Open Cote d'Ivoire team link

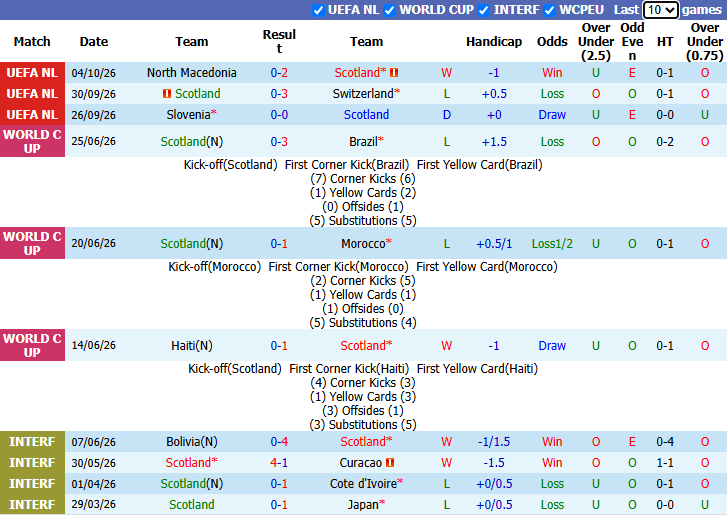[363, 483]
